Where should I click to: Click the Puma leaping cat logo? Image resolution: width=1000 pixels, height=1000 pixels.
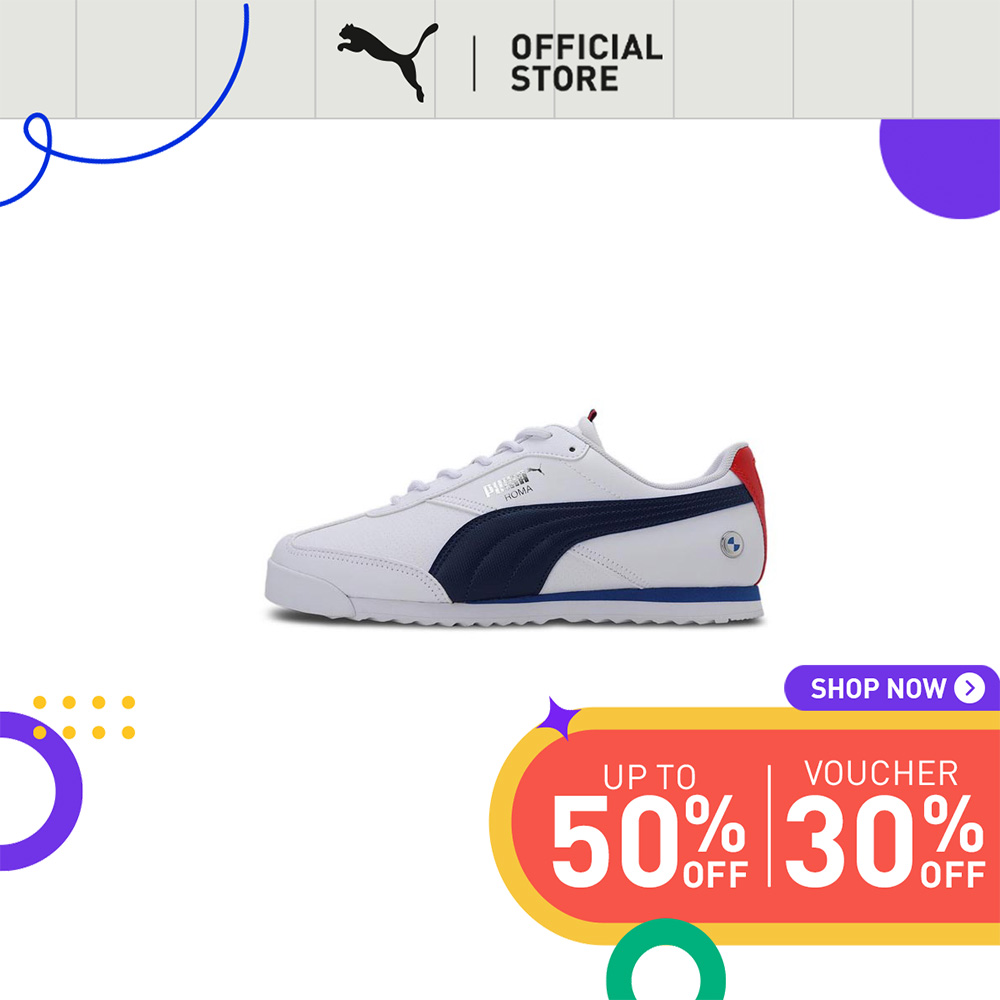point(388,62)
